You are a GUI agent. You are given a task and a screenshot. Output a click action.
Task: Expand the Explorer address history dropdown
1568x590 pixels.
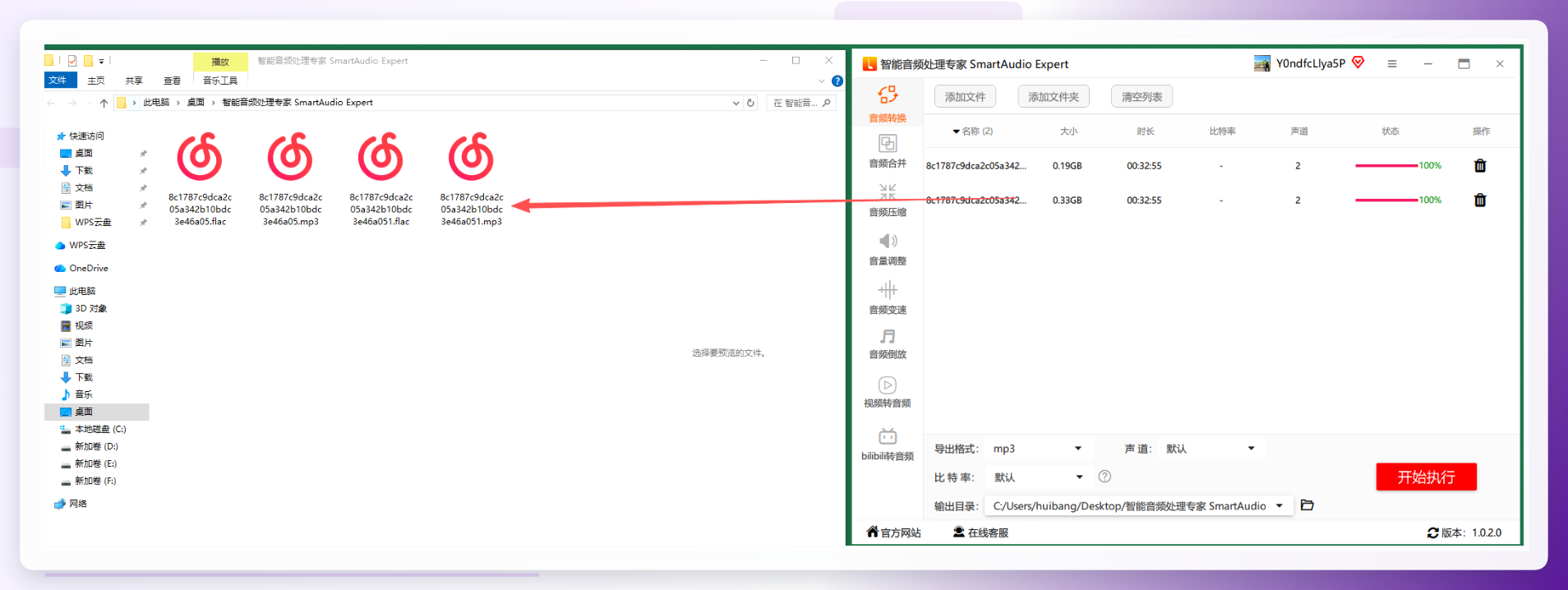point(736,103)
